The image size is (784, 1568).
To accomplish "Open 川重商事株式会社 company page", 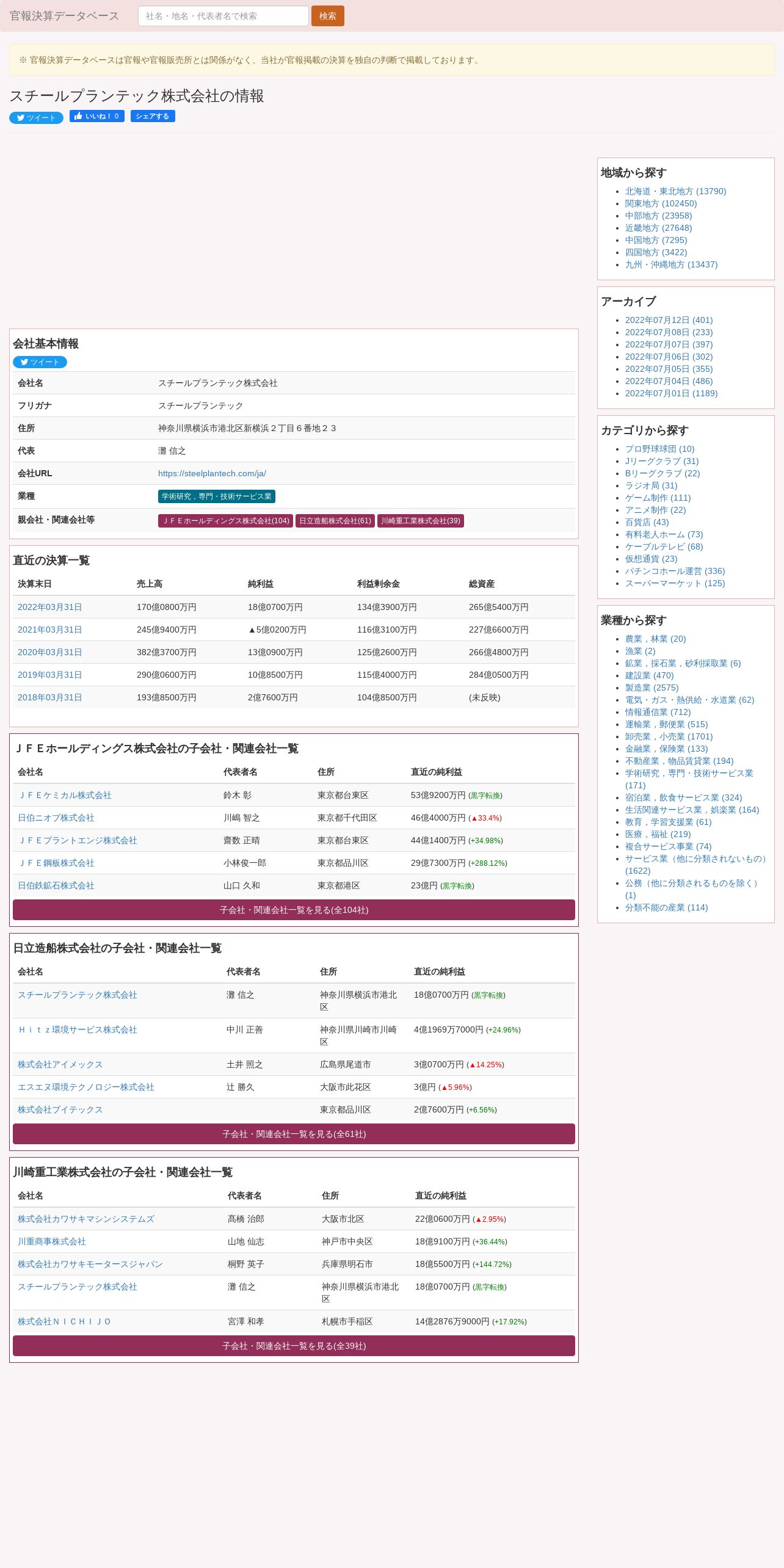I will [x=52, y=1241].
